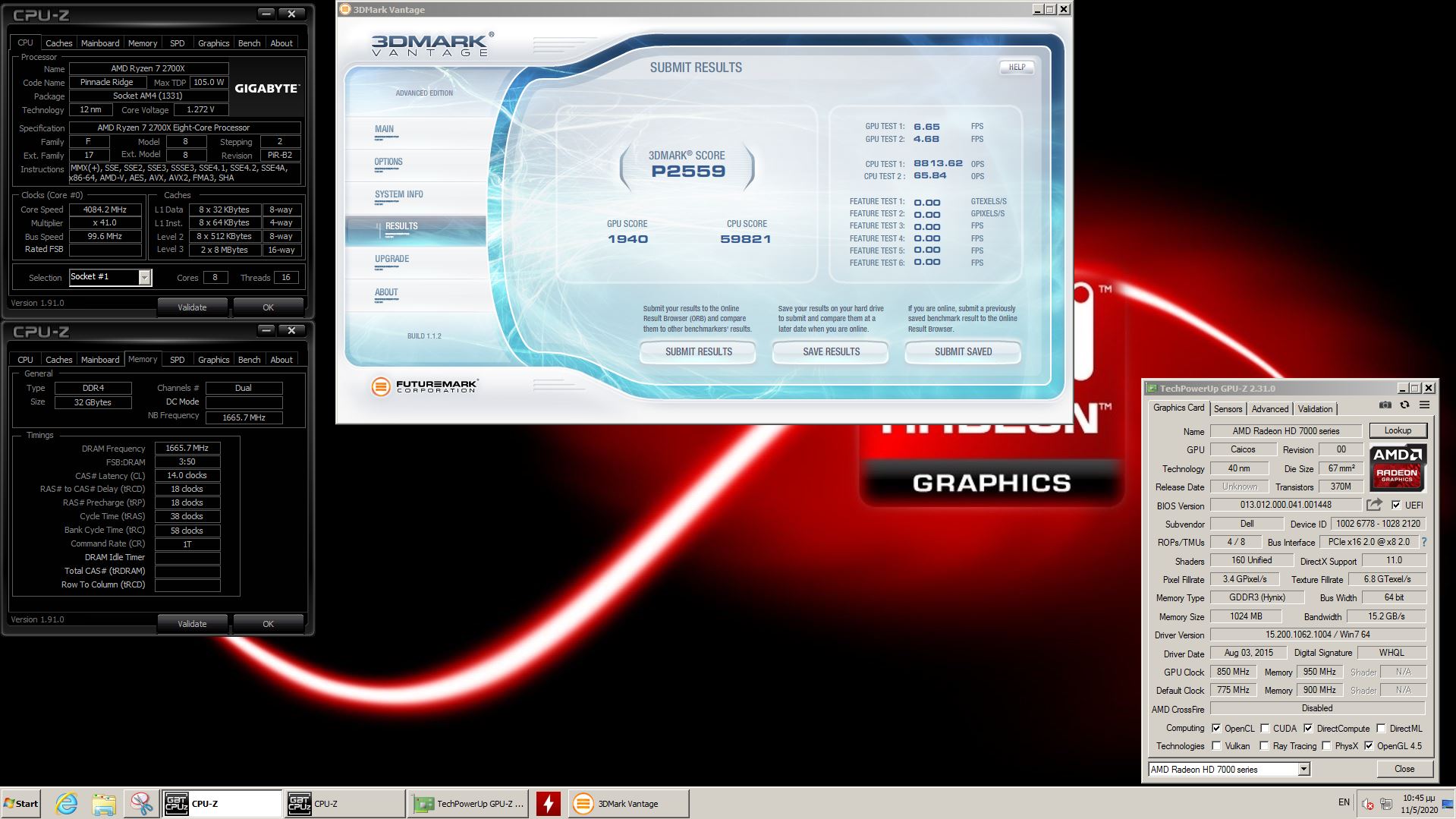The height and width of the screenshot is (819, 1456).
Task: Click the SUBMIT RESULTS button
Action: [698, 351]
